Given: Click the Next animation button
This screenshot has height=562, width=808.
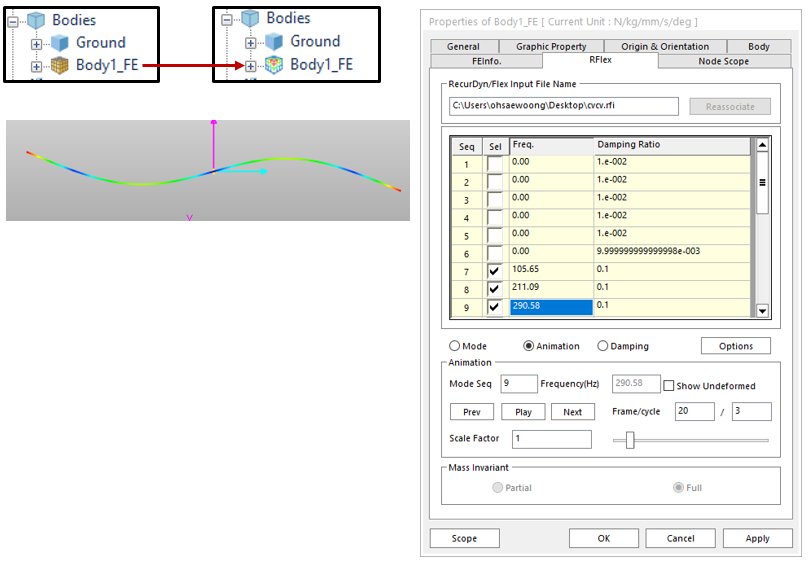Looking at the screenshot, I should coord(573,412).
